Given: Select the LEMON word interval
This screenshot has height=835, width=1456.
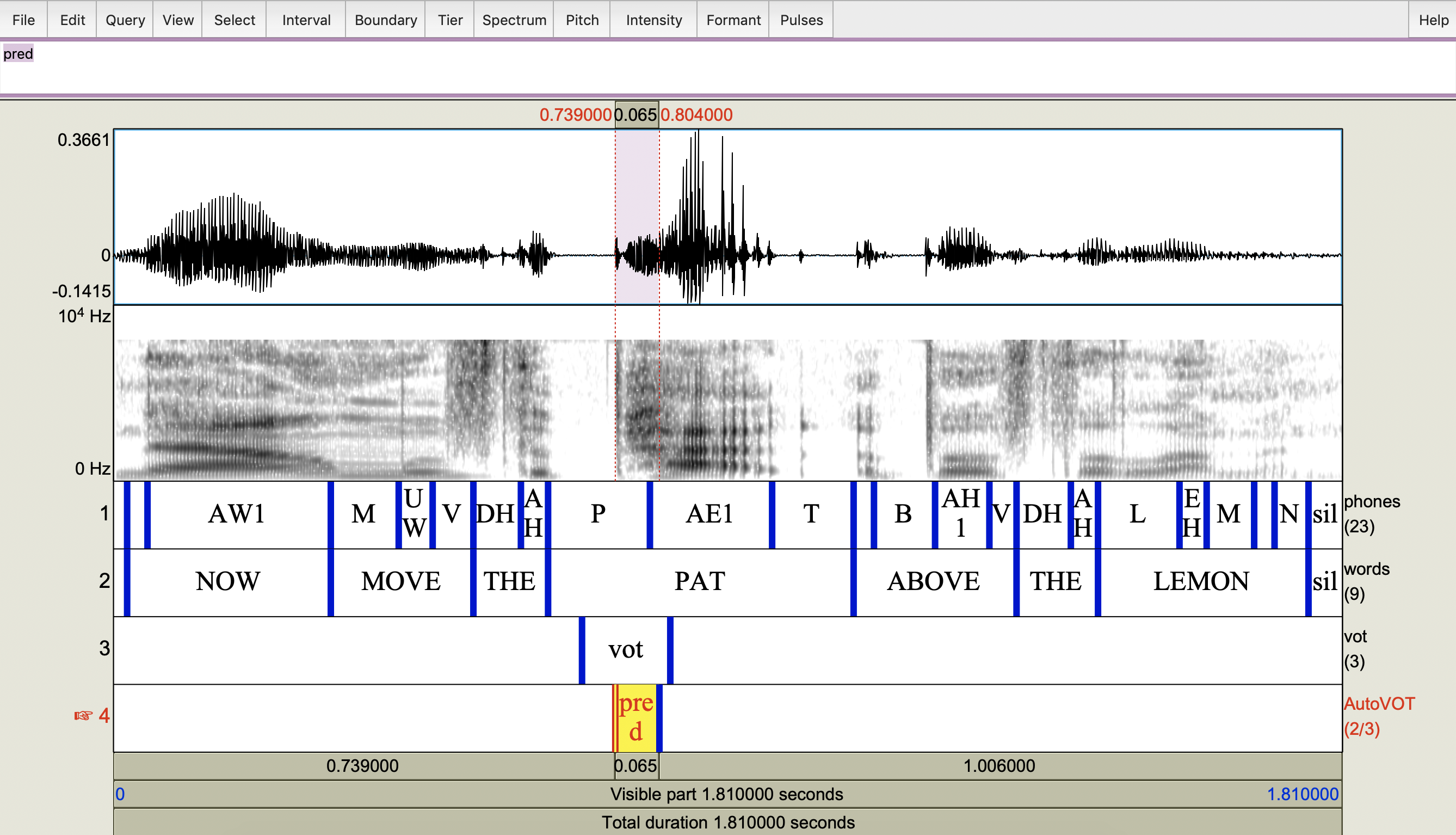Looking at the screenshot, I should [1202, 582].
